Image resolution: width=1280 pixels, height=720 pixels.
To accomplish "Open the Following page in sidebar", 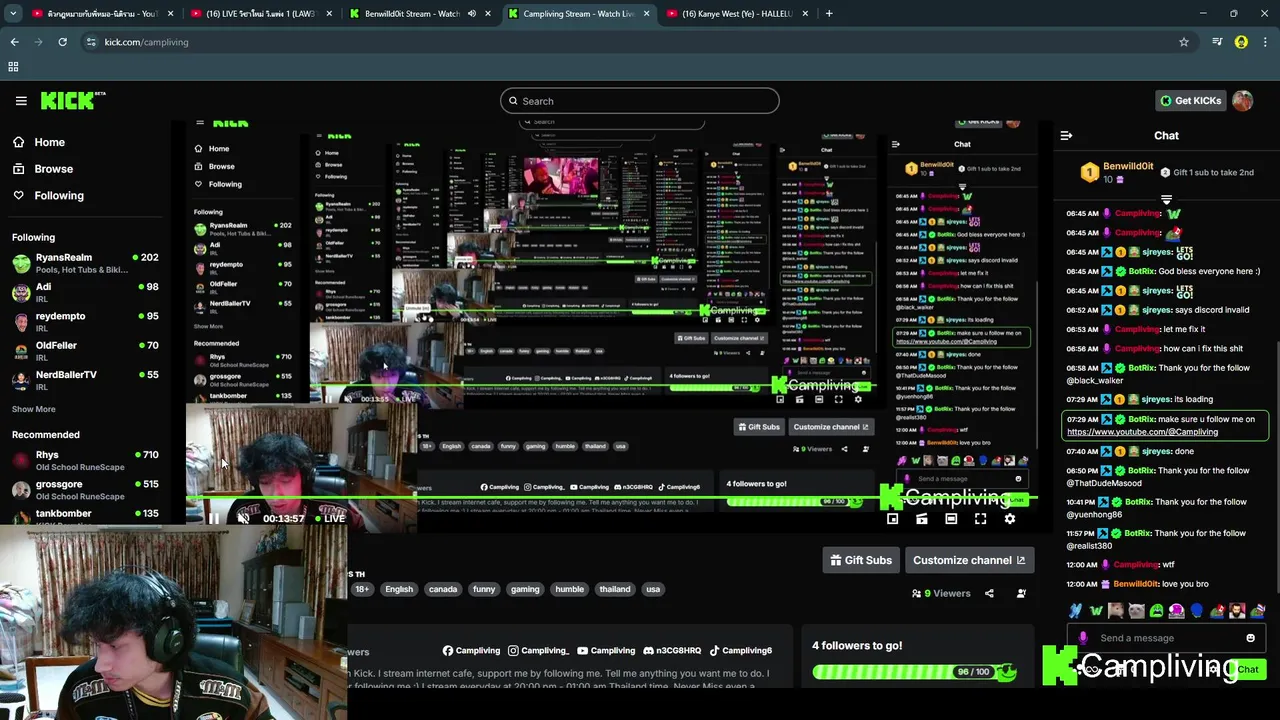I will (58, 195).
